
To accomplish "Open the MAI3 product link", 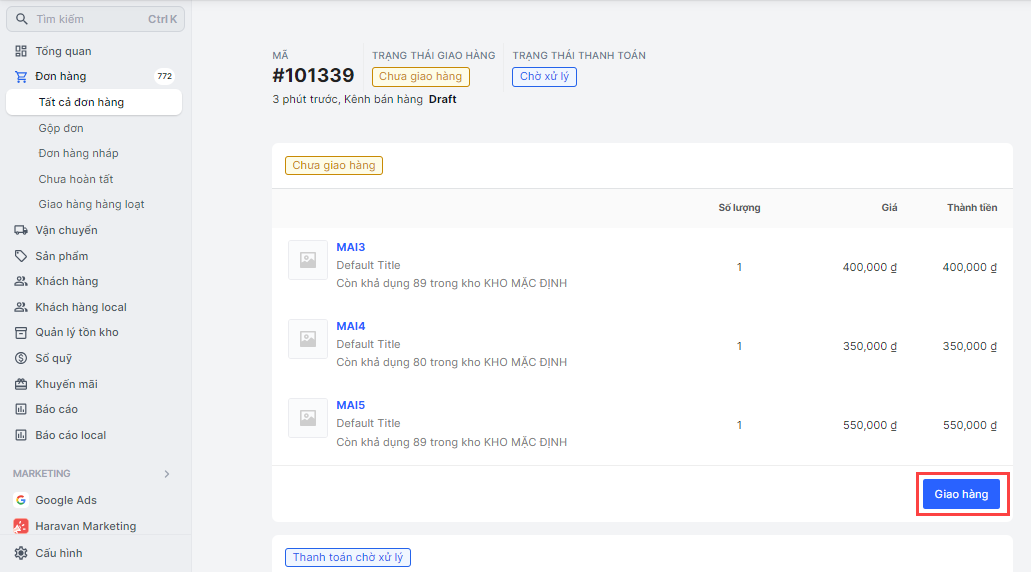I will tap(350, 247).
